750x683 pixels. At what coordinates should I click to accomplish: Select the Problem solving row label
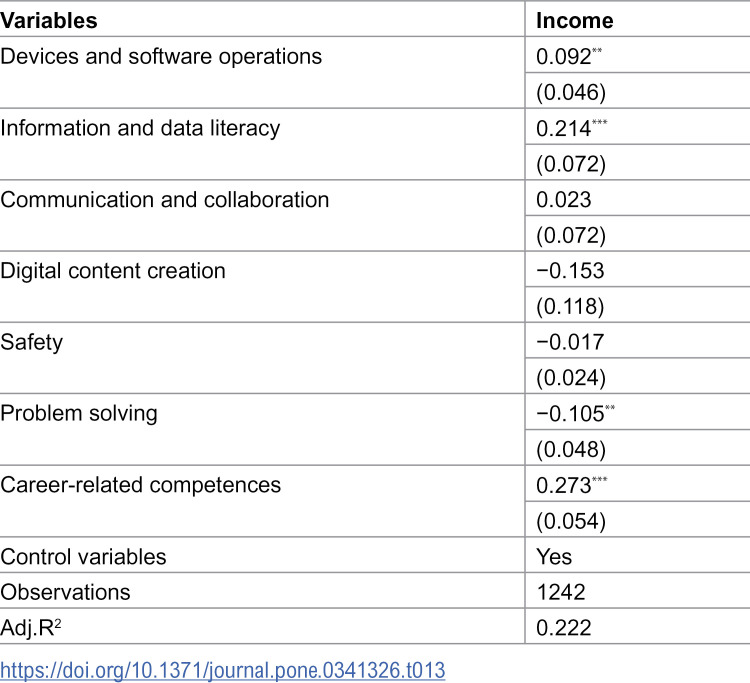78,414
